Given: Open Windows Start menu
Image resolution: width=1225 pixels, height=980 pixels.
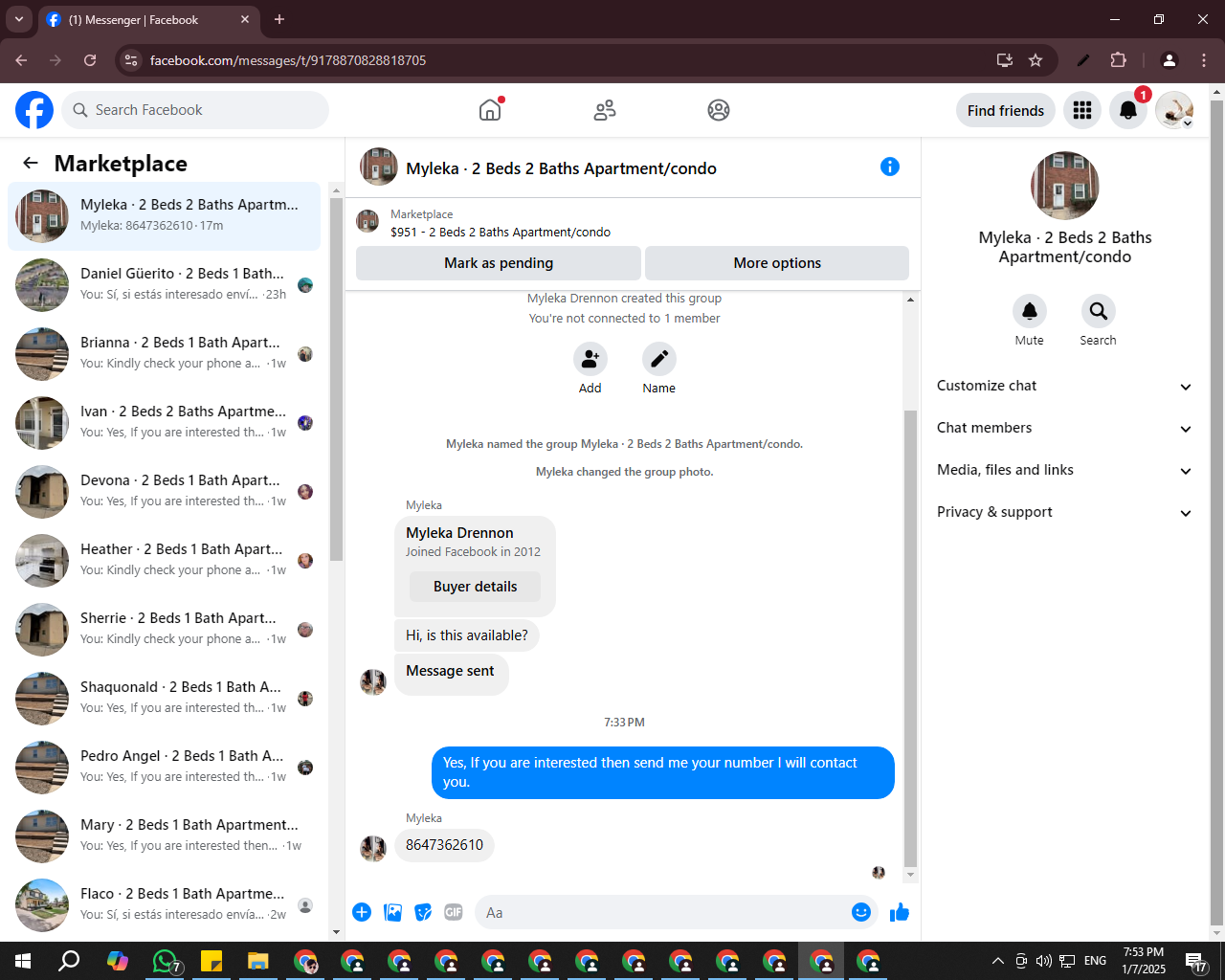Looking at the screenshot, I should pyautogui.click(x=23, y=961).
